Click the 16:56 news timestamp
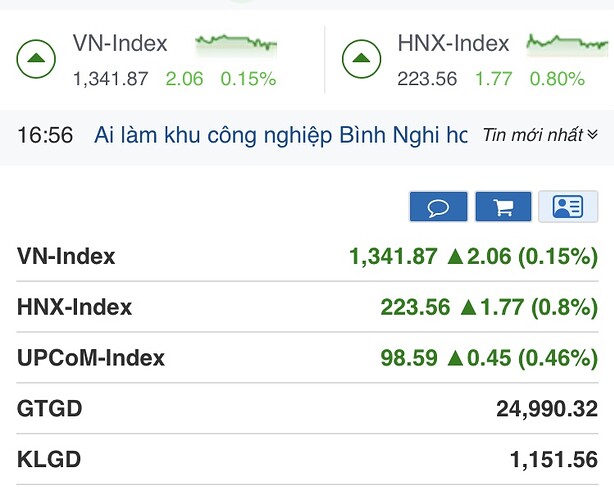The height and width of the screenshot is (500, 614). tap(46, 135)
